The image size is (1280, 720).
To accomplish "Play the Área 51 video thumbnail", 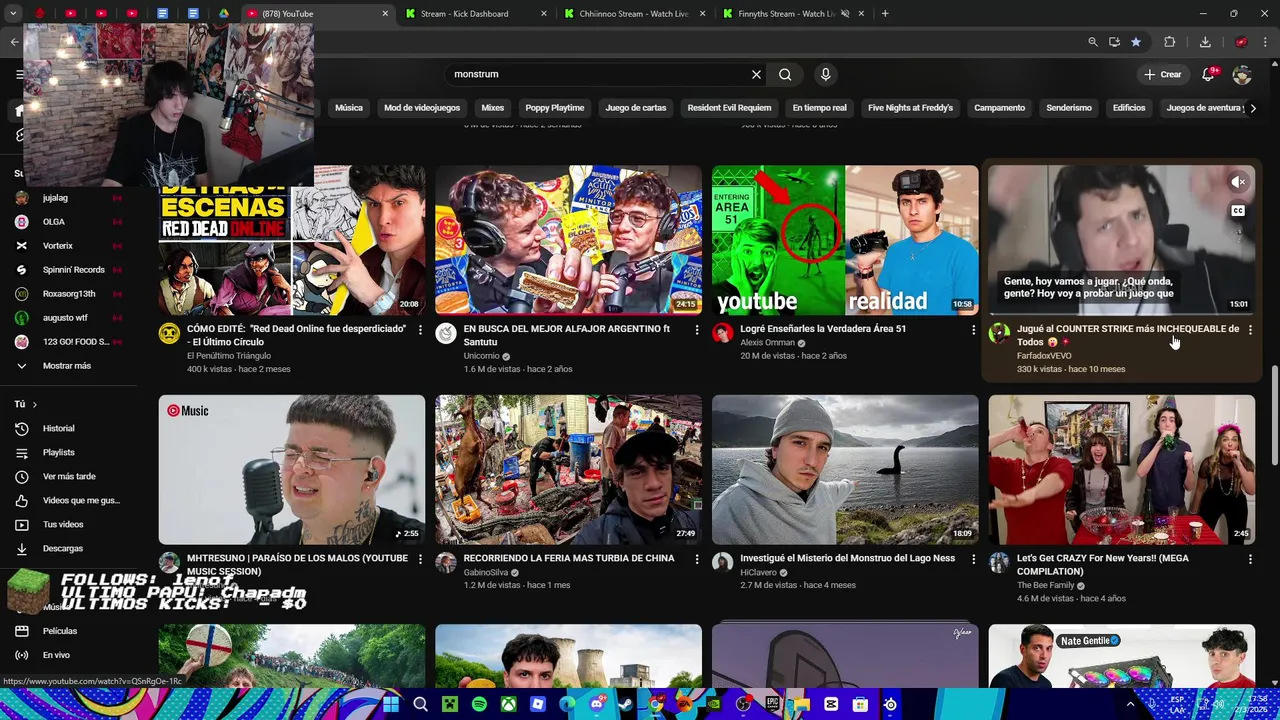I will click(x=845, y=240).
